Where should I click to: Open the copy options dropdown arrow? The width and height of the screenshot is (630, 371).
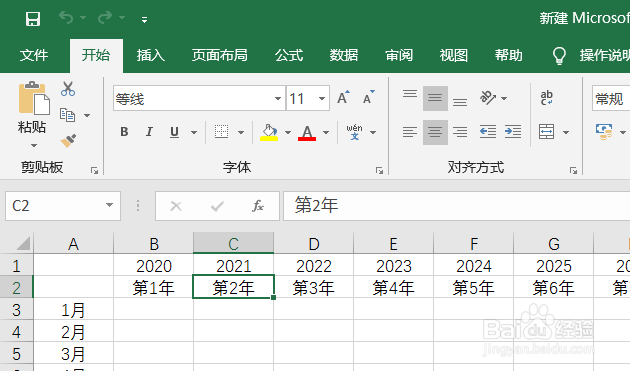[87, 115]
